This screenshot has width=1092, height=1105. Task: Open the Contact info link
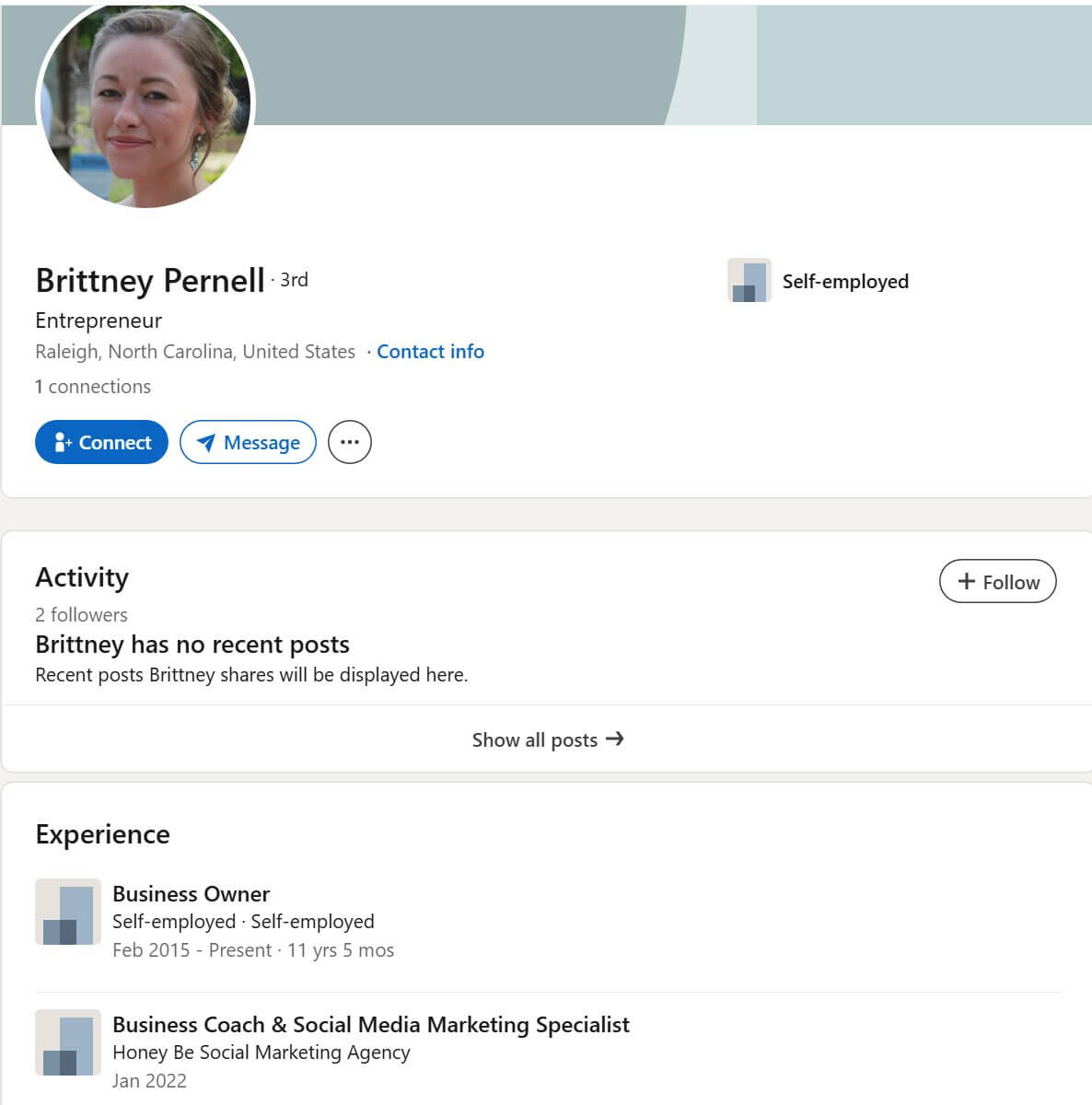(430, 352)
